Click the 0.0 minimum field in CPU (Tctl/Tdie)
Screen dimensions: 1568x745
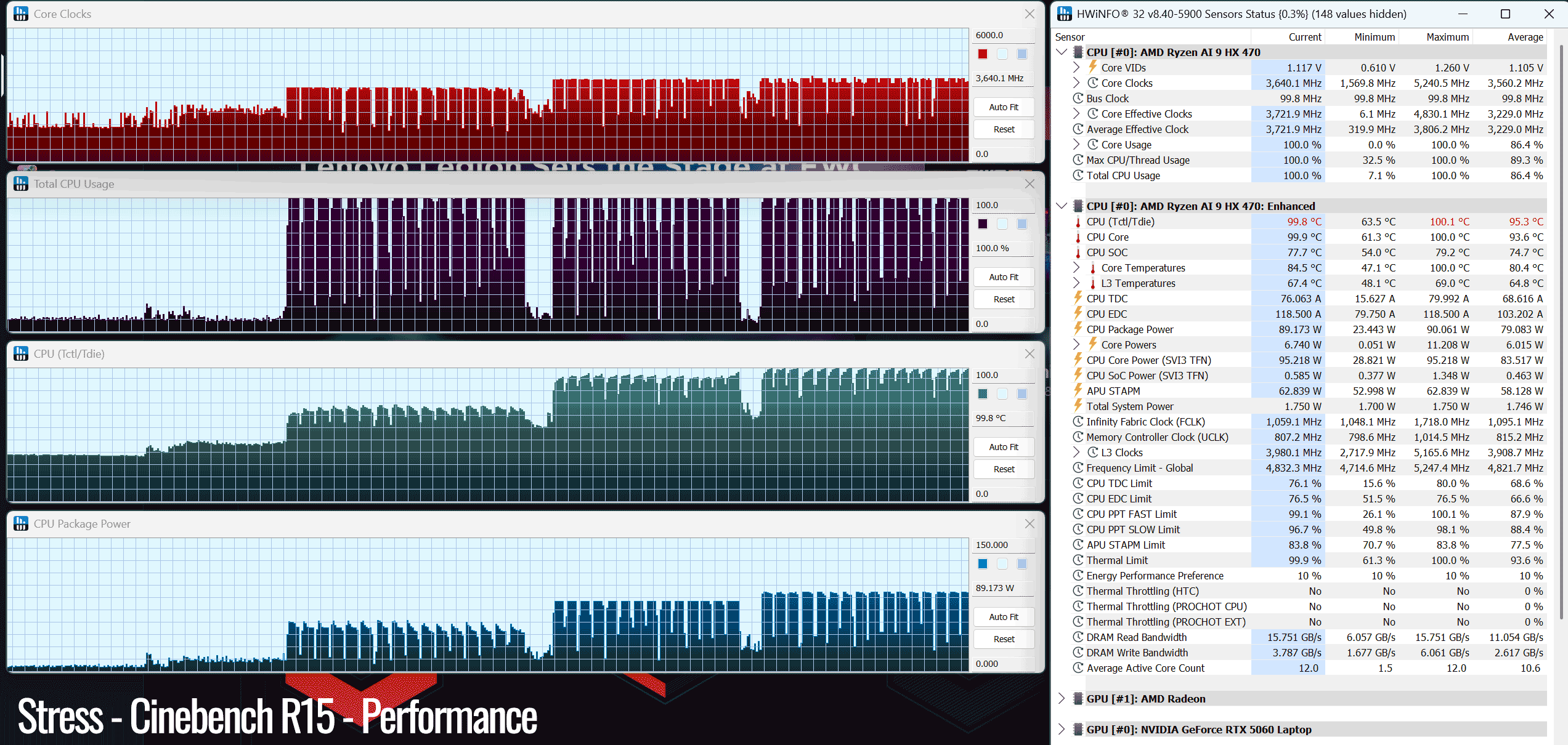point(1004,494)
